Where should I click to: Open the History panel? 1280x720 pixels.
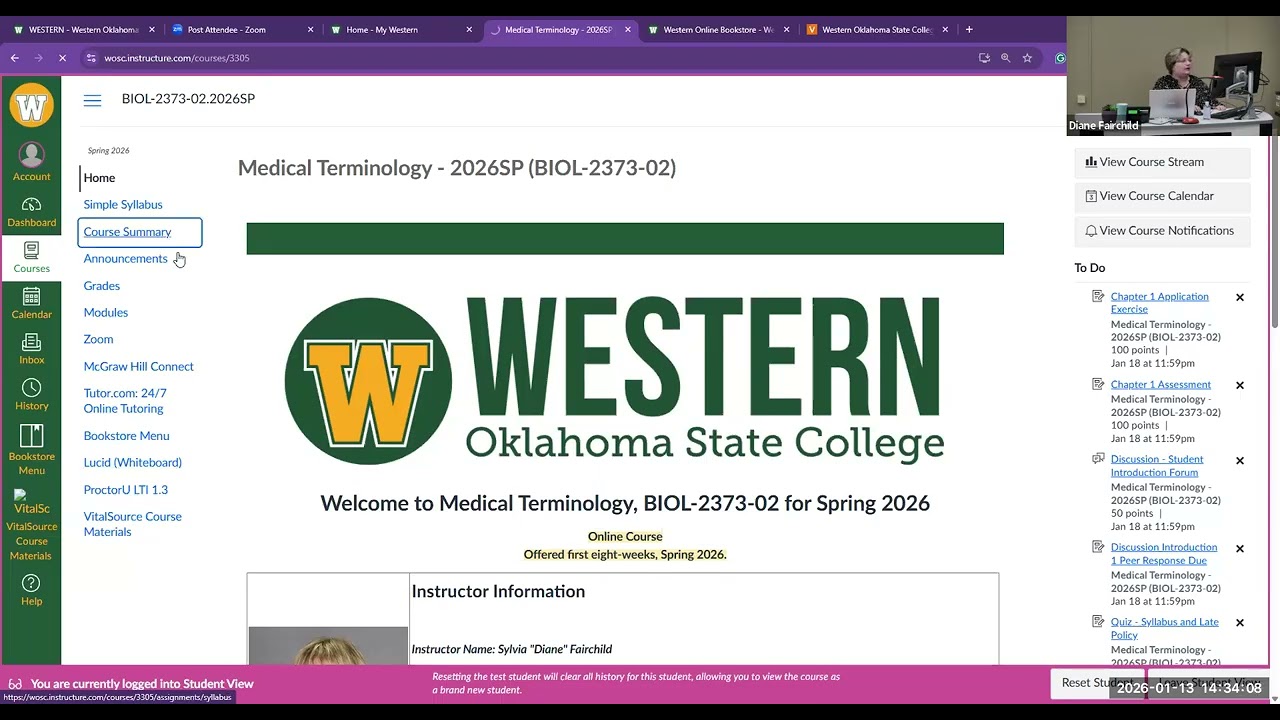[x=31, y=395]
